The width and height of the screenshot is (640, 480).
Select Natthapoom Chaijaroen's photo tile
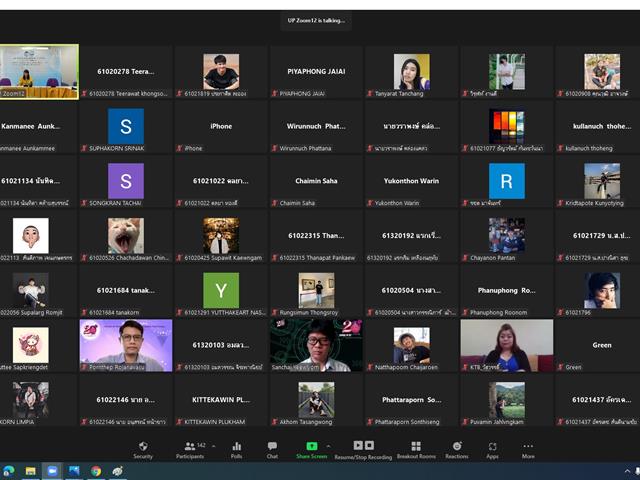click(411, 345)
